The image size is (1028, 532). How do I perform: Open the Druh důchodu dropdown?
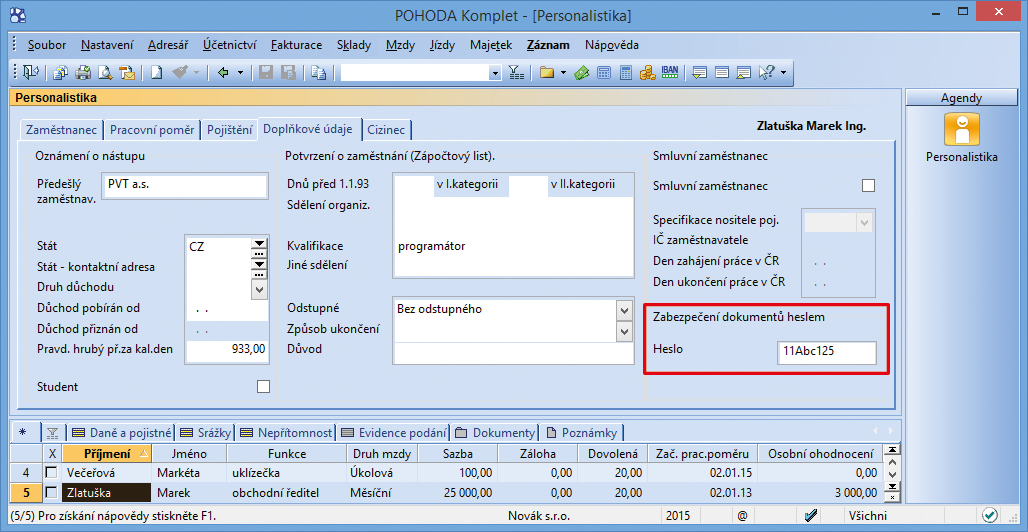260,289
